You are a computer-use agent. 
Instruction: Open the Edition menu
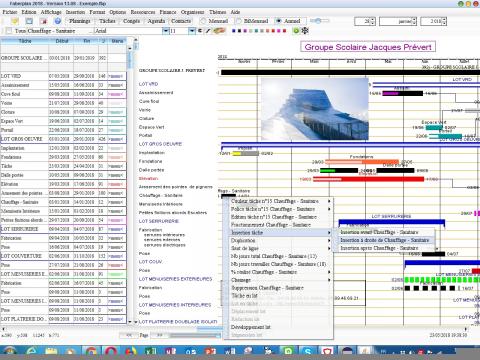[x=29, y=12]
